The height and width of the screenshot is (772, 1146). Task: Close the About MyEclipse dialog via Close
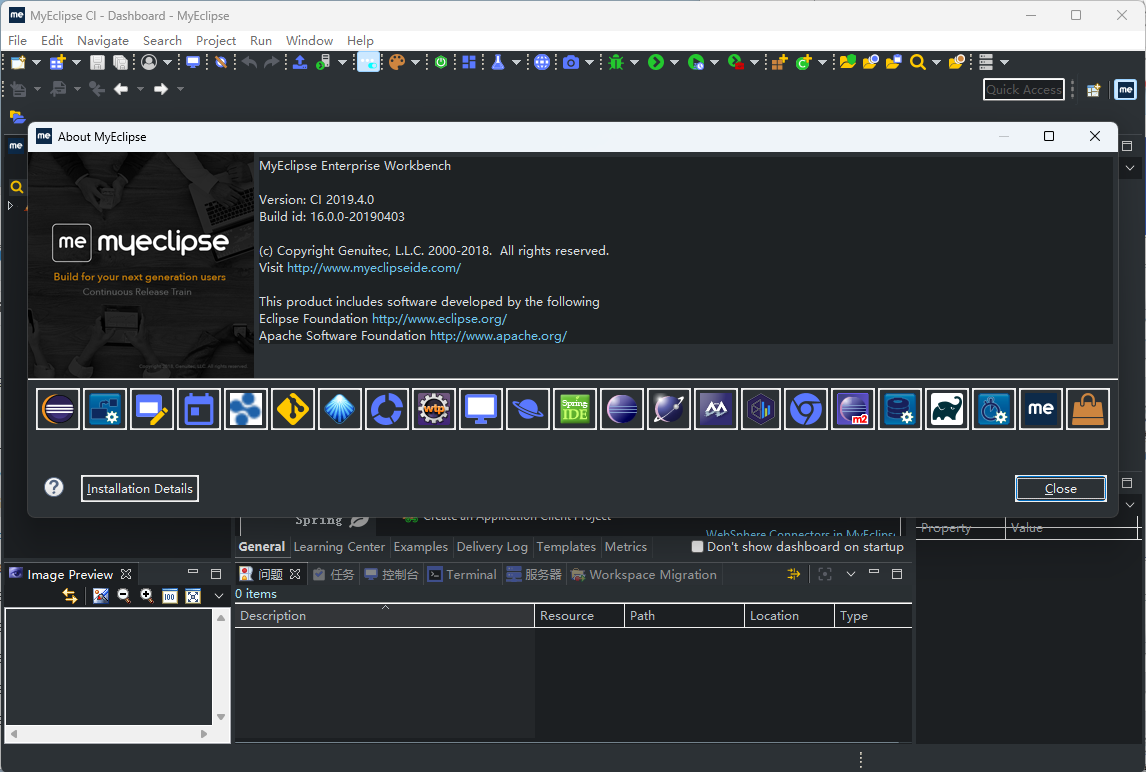point(1060,489)
